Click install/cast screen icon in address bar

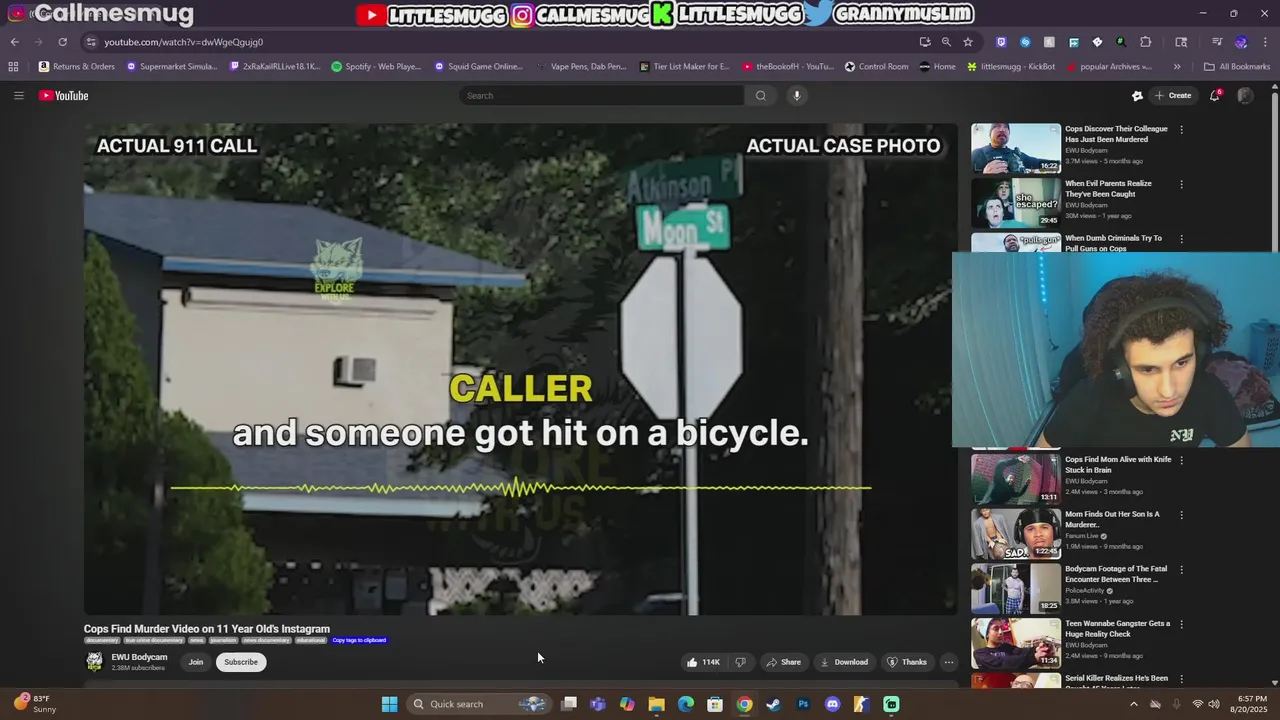(925, 42)
